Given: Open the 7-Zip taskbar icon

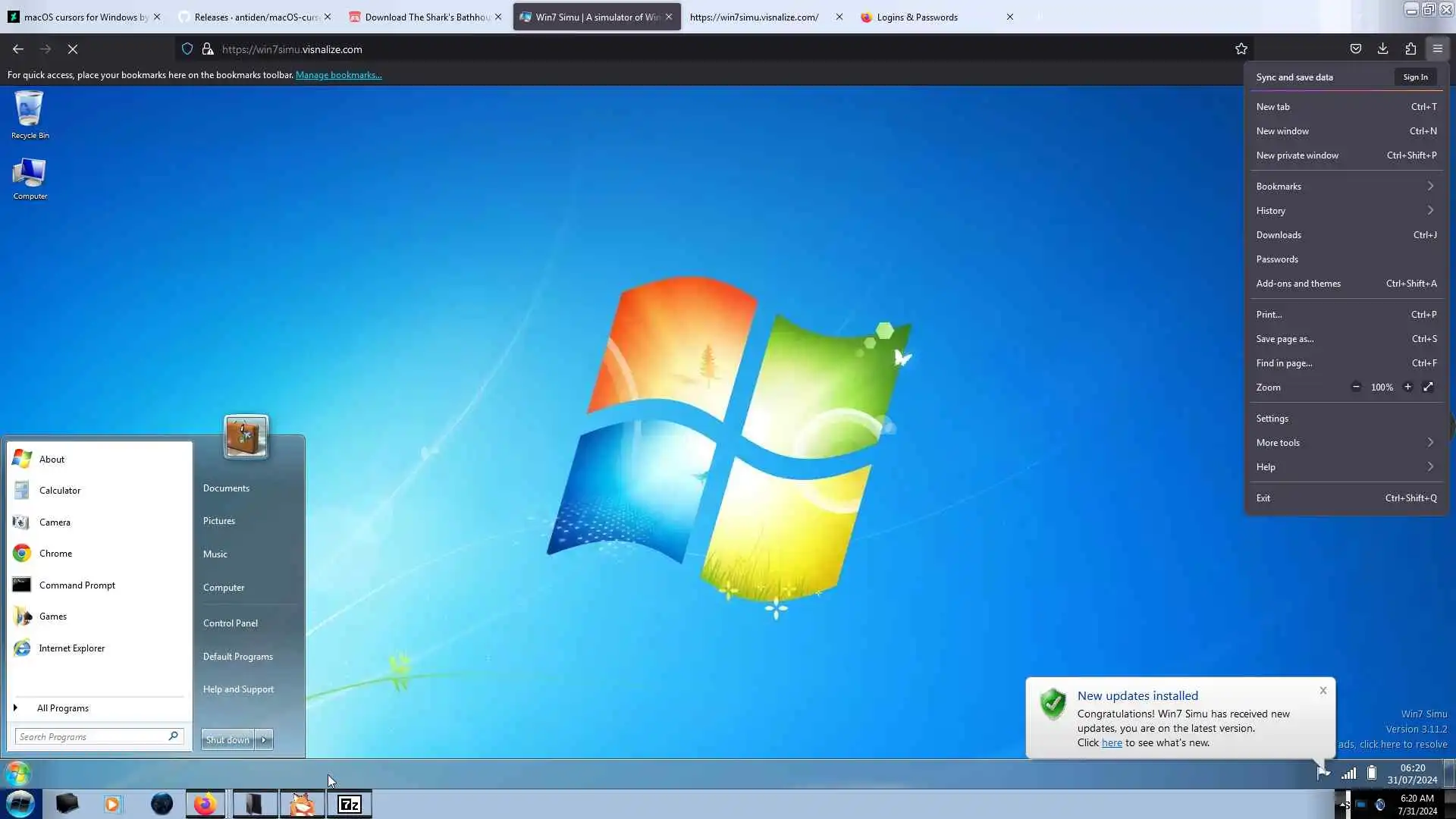Looking at the screenshot, I should (x=349, y=804).
